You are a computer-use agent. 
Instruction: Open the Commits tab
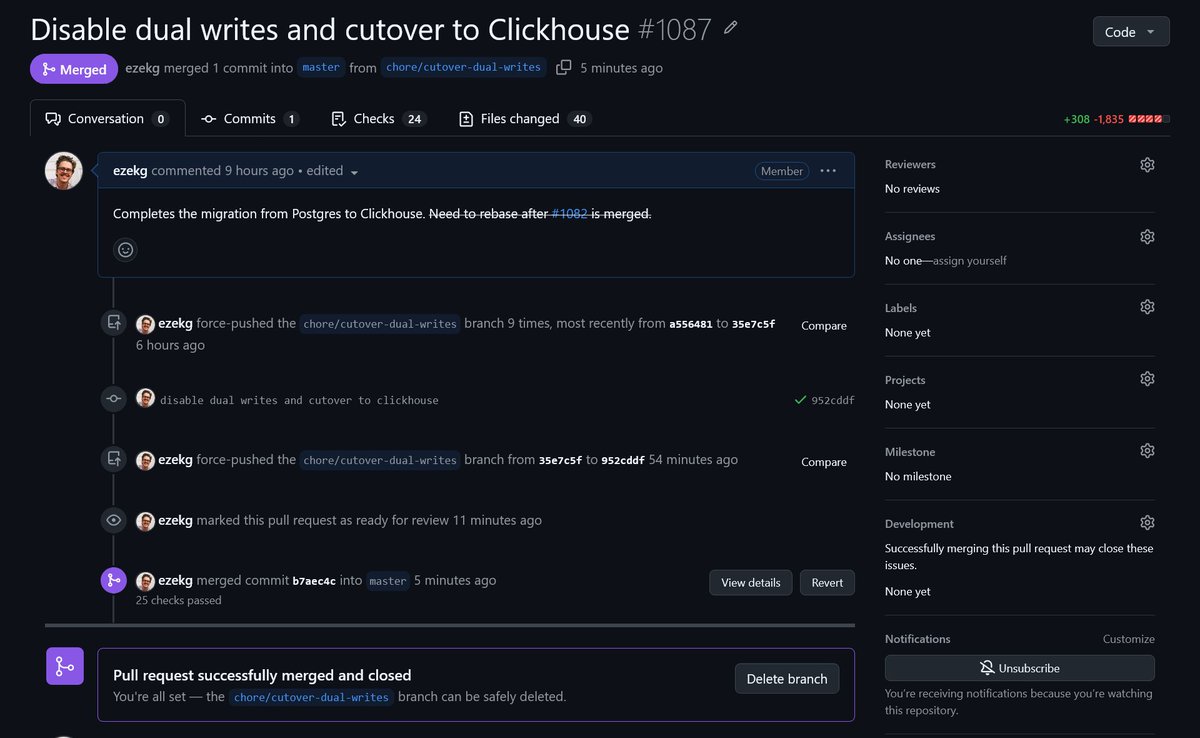(250, 118)
